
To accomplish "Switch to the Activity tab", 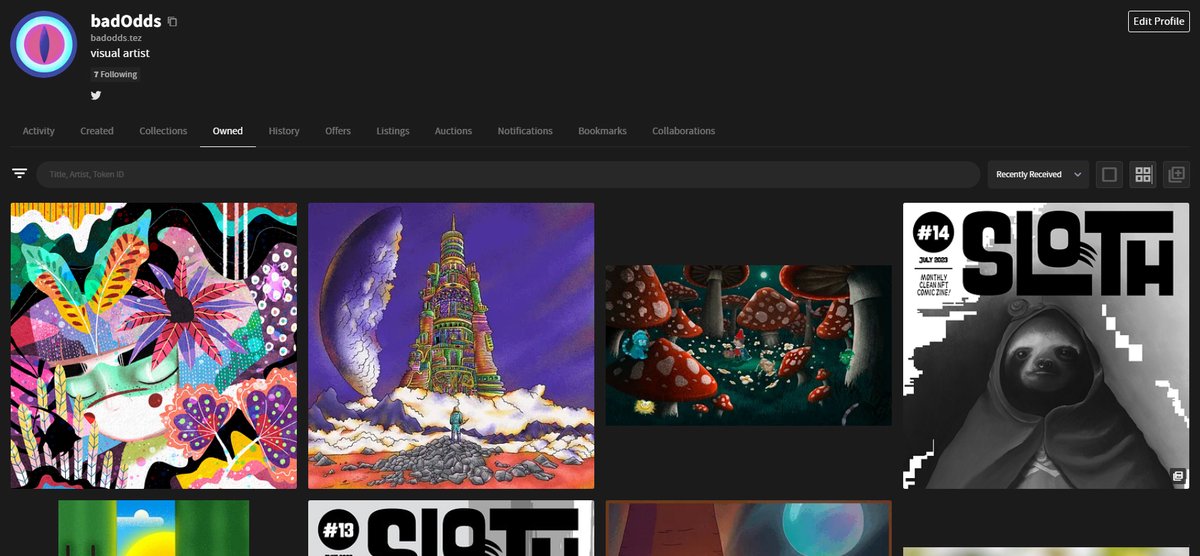I will point(39,131).
